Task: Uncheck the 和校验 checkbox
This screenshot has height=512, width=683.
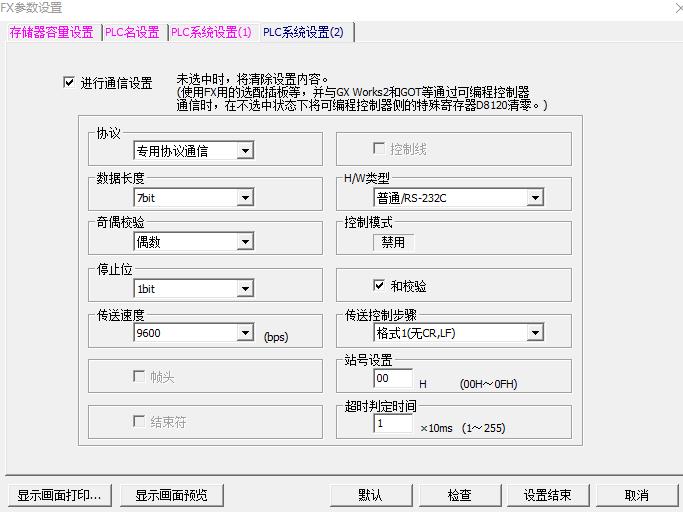Action: click(379, 286)
